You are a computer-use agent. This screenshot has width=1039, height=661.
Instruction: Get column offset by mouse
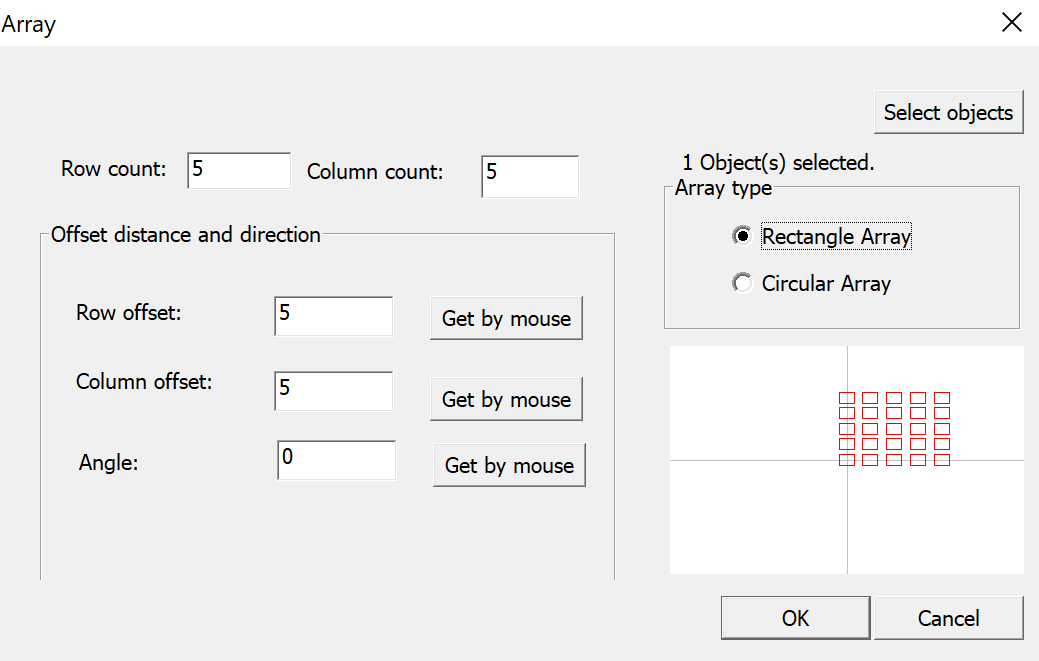[506, 398]
